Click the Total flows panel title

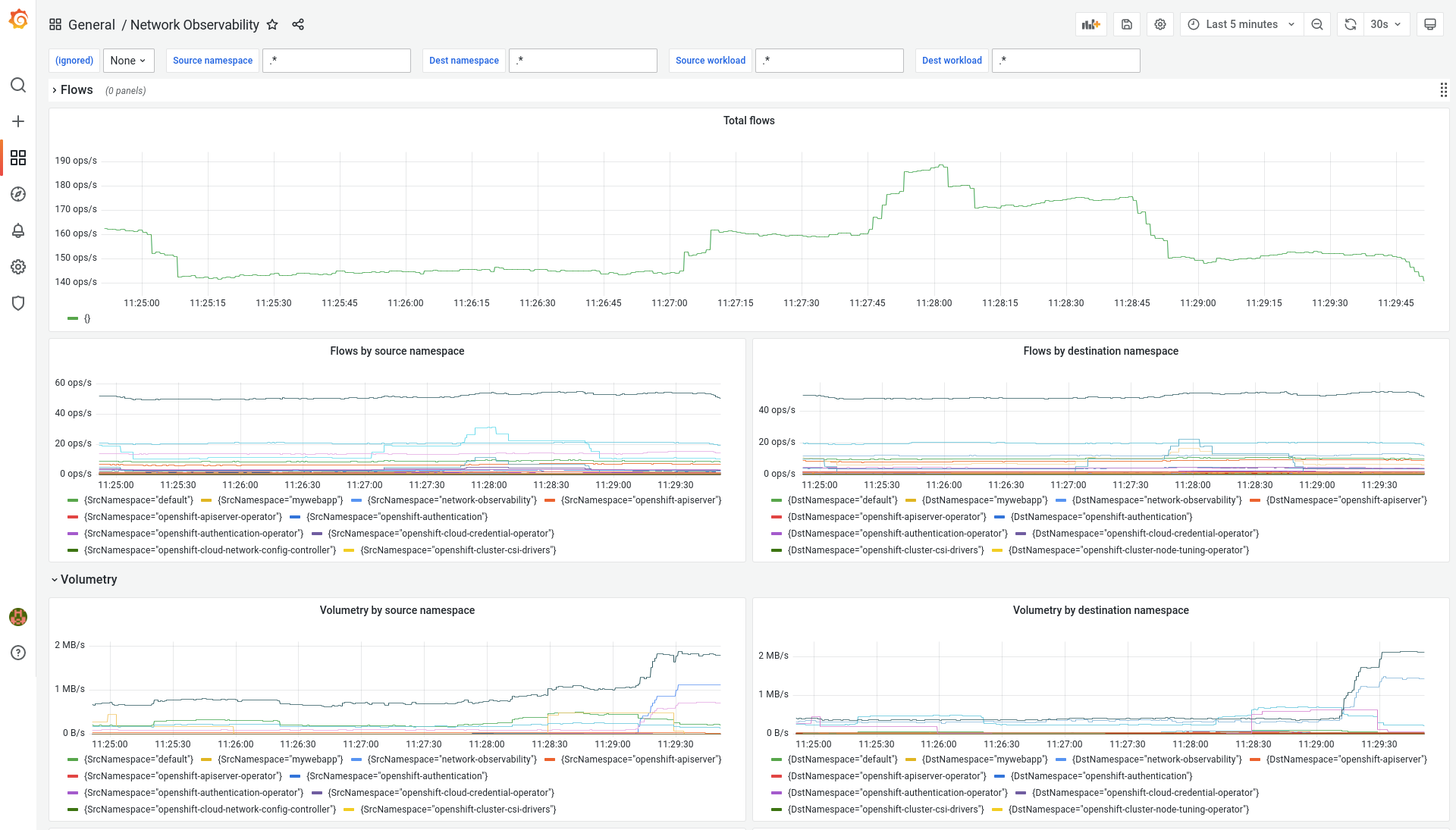[748, 121]
